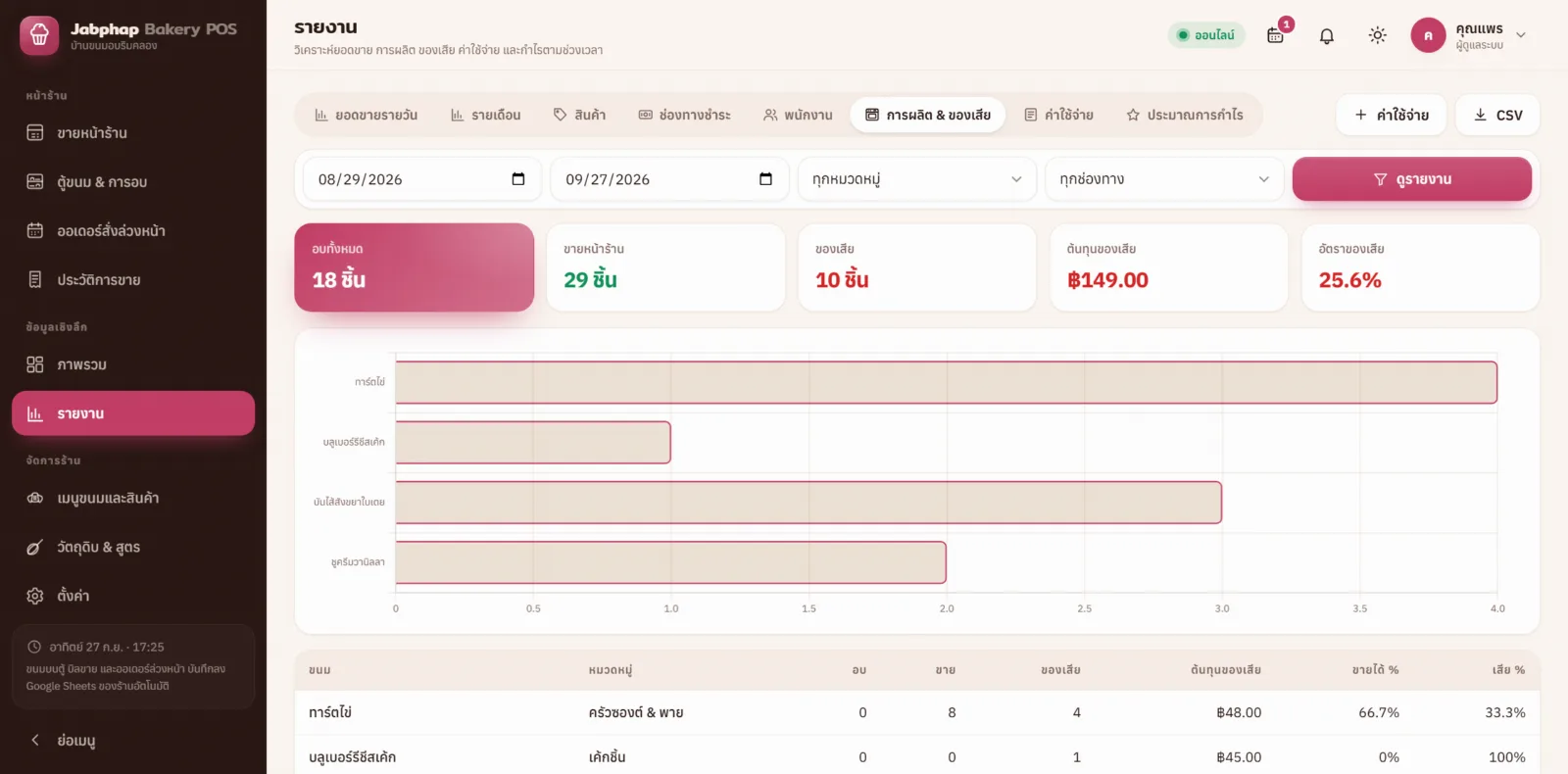Open ภาพรวม dashboard in sidebar
Viewport: 1568px width, 774px height.
pyautogui.click(x=133, y=364)
